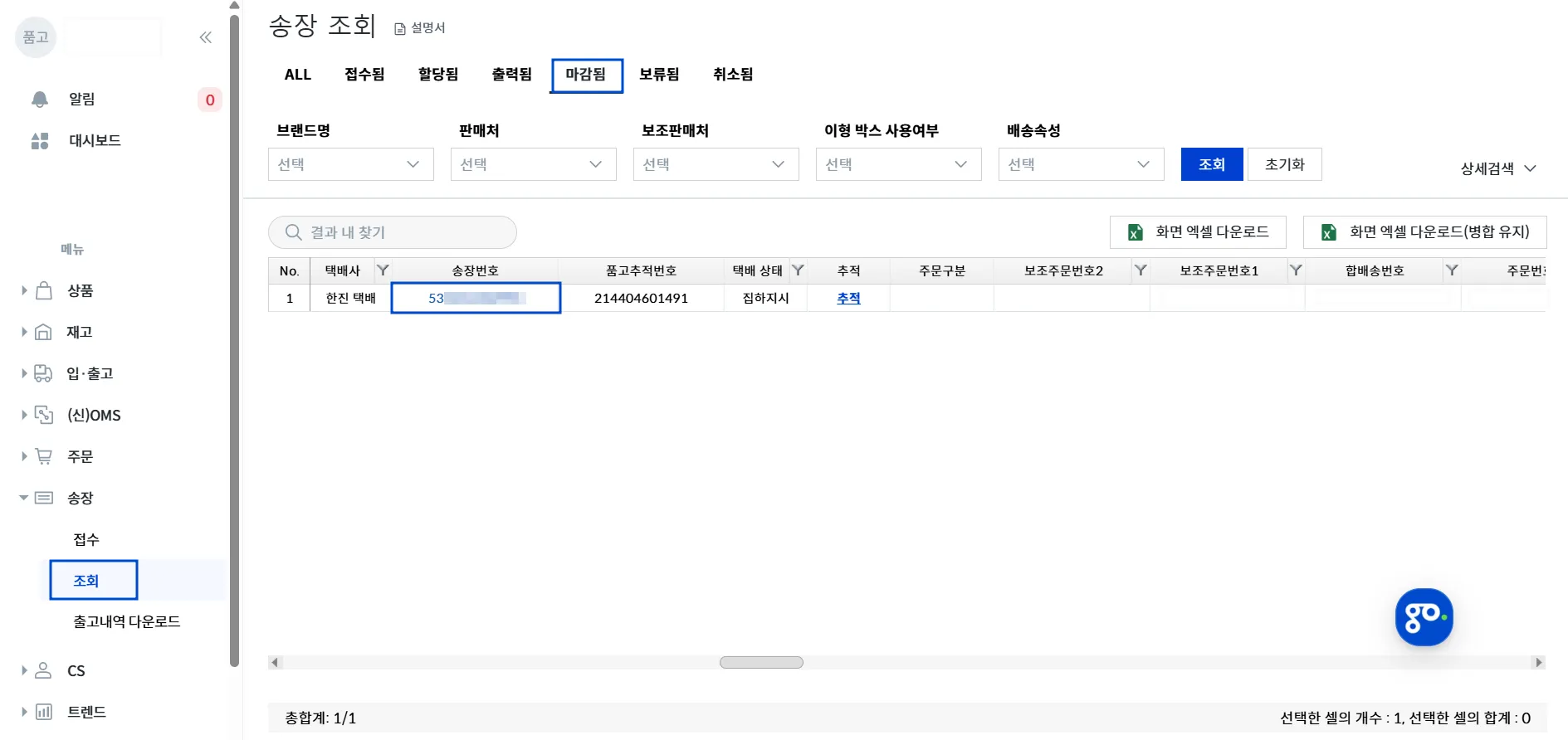Click the 초기화 reset button
The height and width of the screenshot is (740, 1568).
point(1285,164)
